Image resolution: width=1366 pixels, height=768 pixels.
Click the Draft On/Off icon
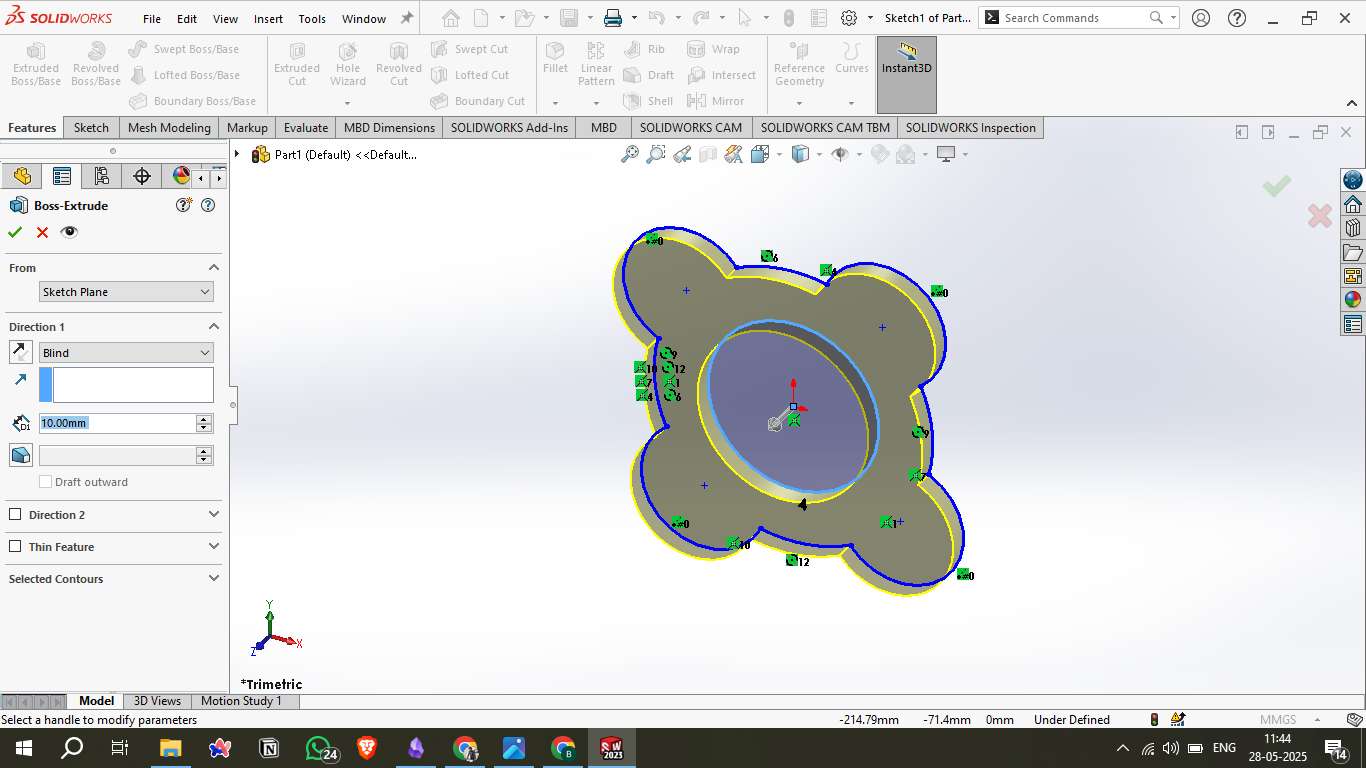[20, 455]
